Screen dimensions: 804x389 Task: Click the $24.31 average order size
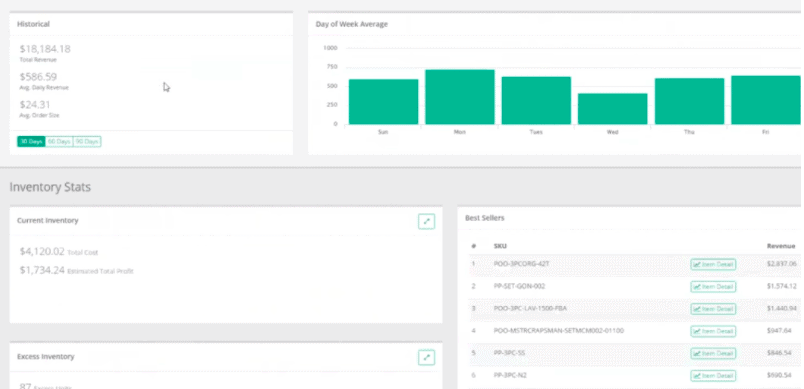[x=35, y=105]
